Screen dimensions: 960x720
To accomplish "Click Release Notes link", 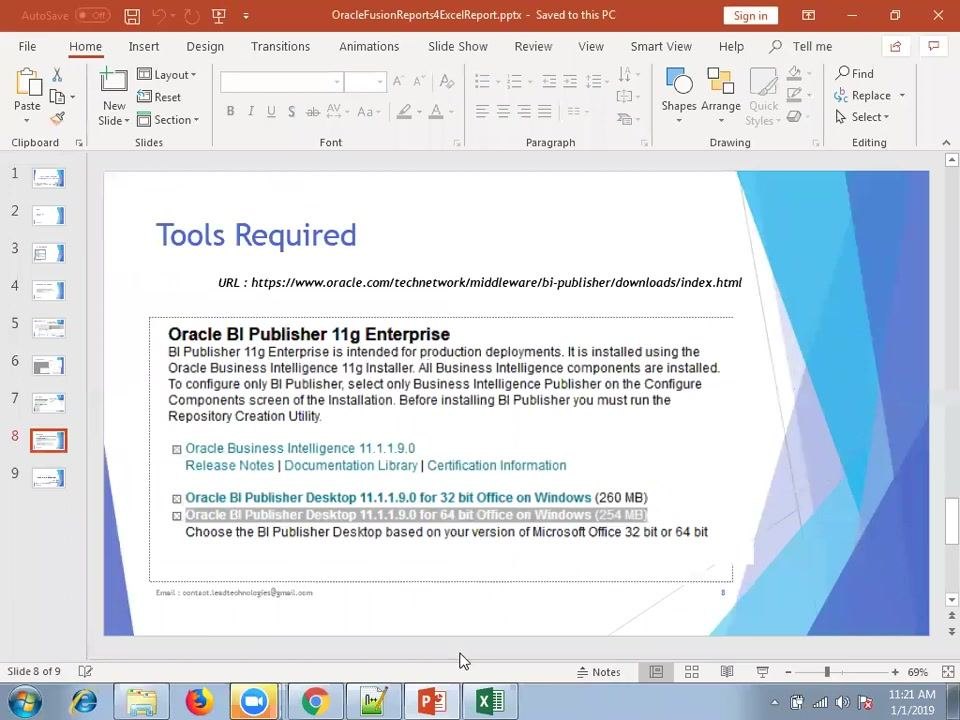I will (x=230, y=465).
